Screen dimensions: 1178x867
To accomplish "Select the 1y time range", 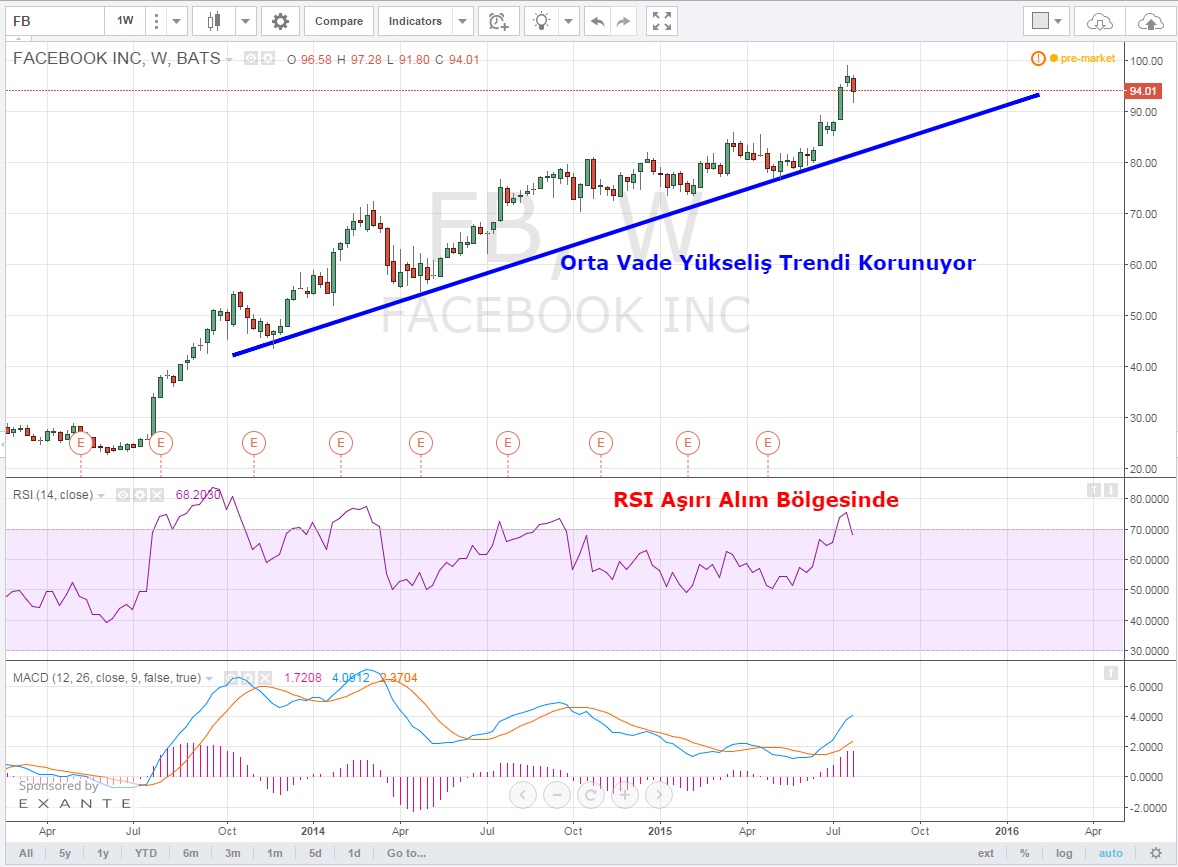I will (103, 853).
